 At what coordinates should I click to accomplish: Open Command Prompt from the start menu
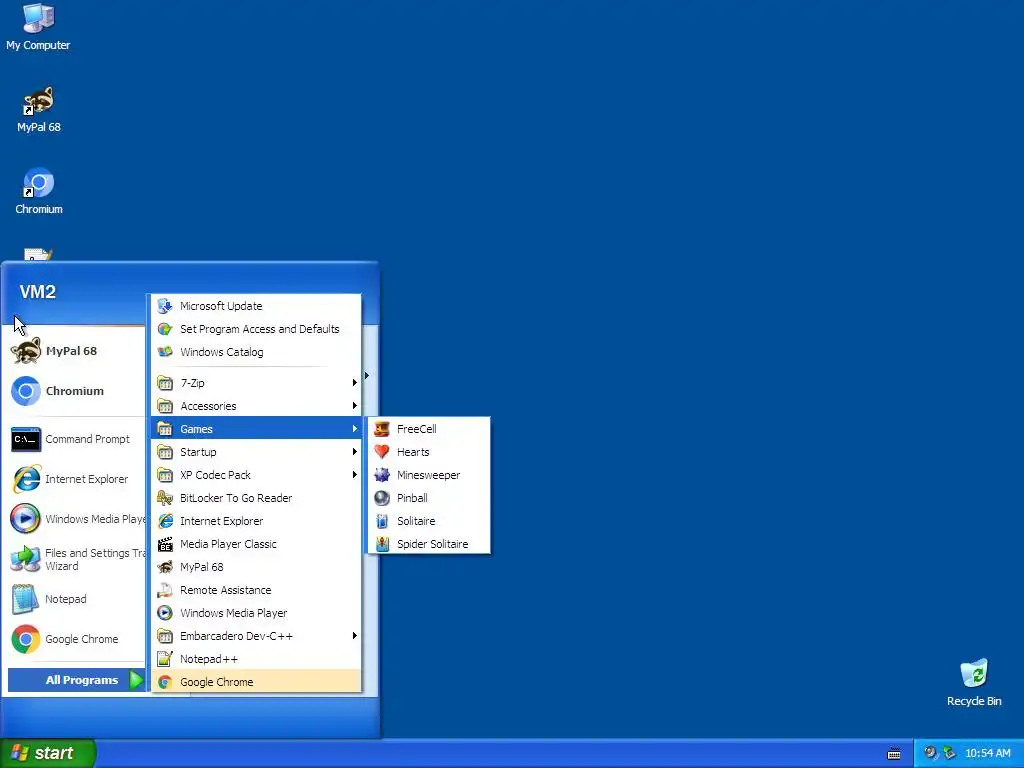point(75,439)
